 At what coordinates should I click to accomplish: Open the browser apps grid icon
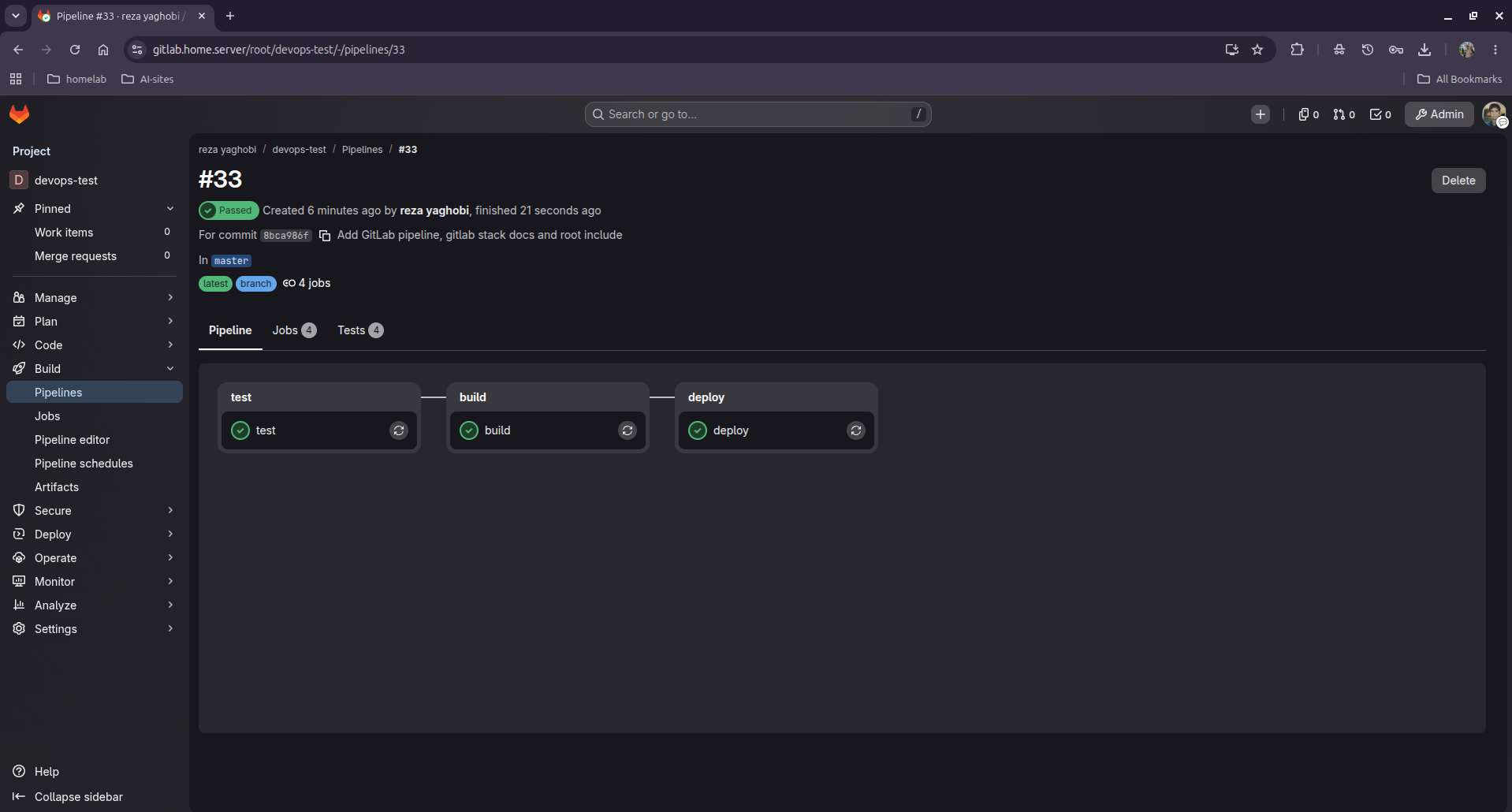tap(16, 79)
